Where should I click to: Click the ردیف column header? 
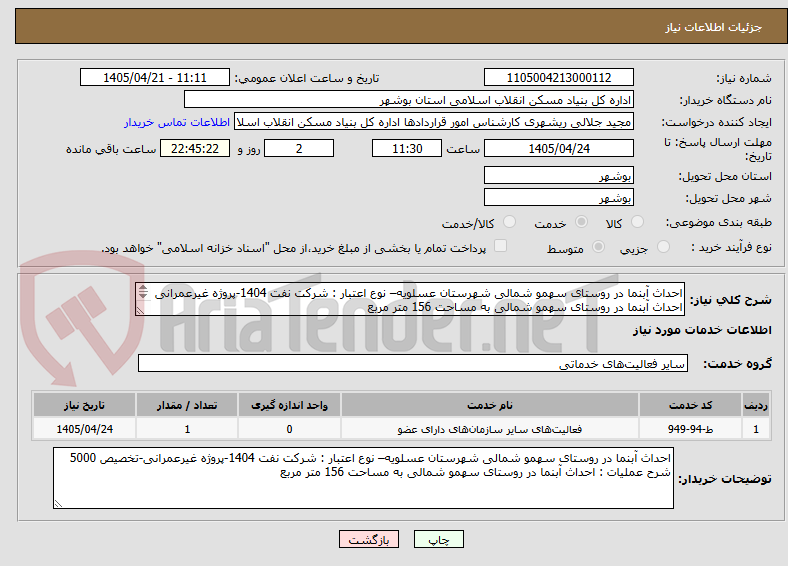pos(756,405)
